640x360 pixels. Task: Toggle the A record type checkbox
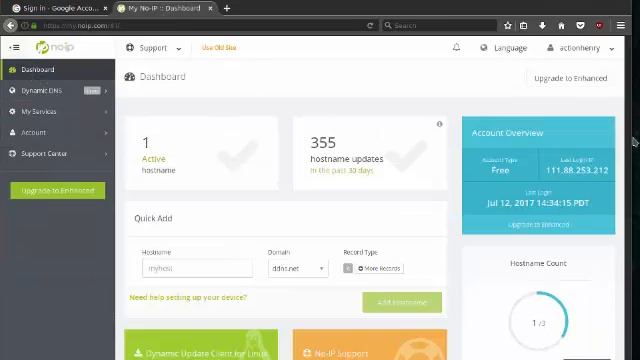click(348, 268)
